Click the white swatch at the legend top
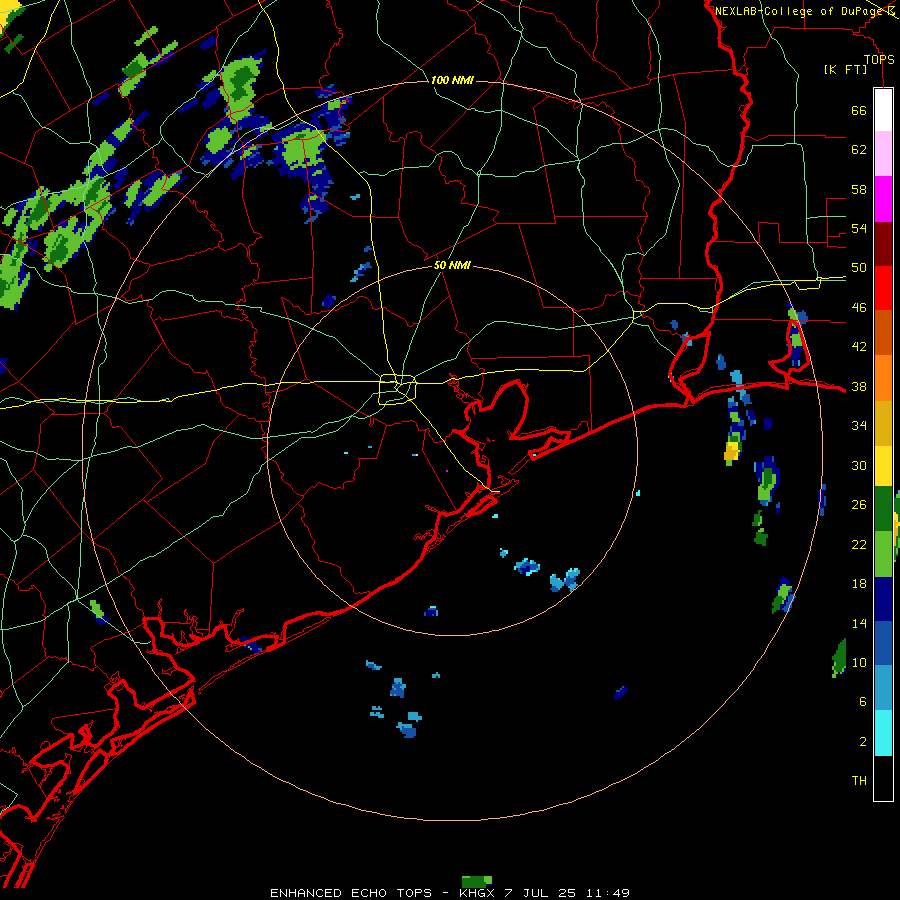Image resolution: width=900 pixels, height=900 pixels. 883,110
